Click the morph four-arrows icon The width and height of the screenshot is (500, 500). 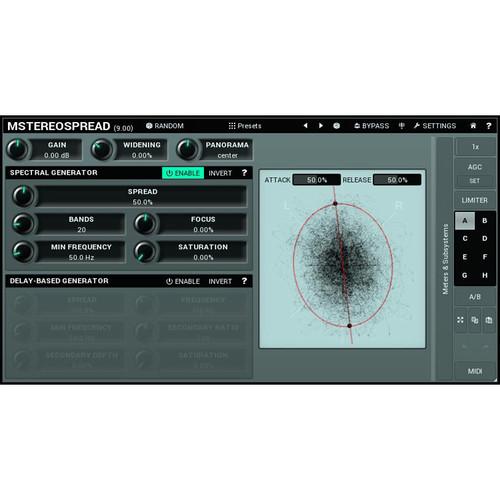point(461,320)
